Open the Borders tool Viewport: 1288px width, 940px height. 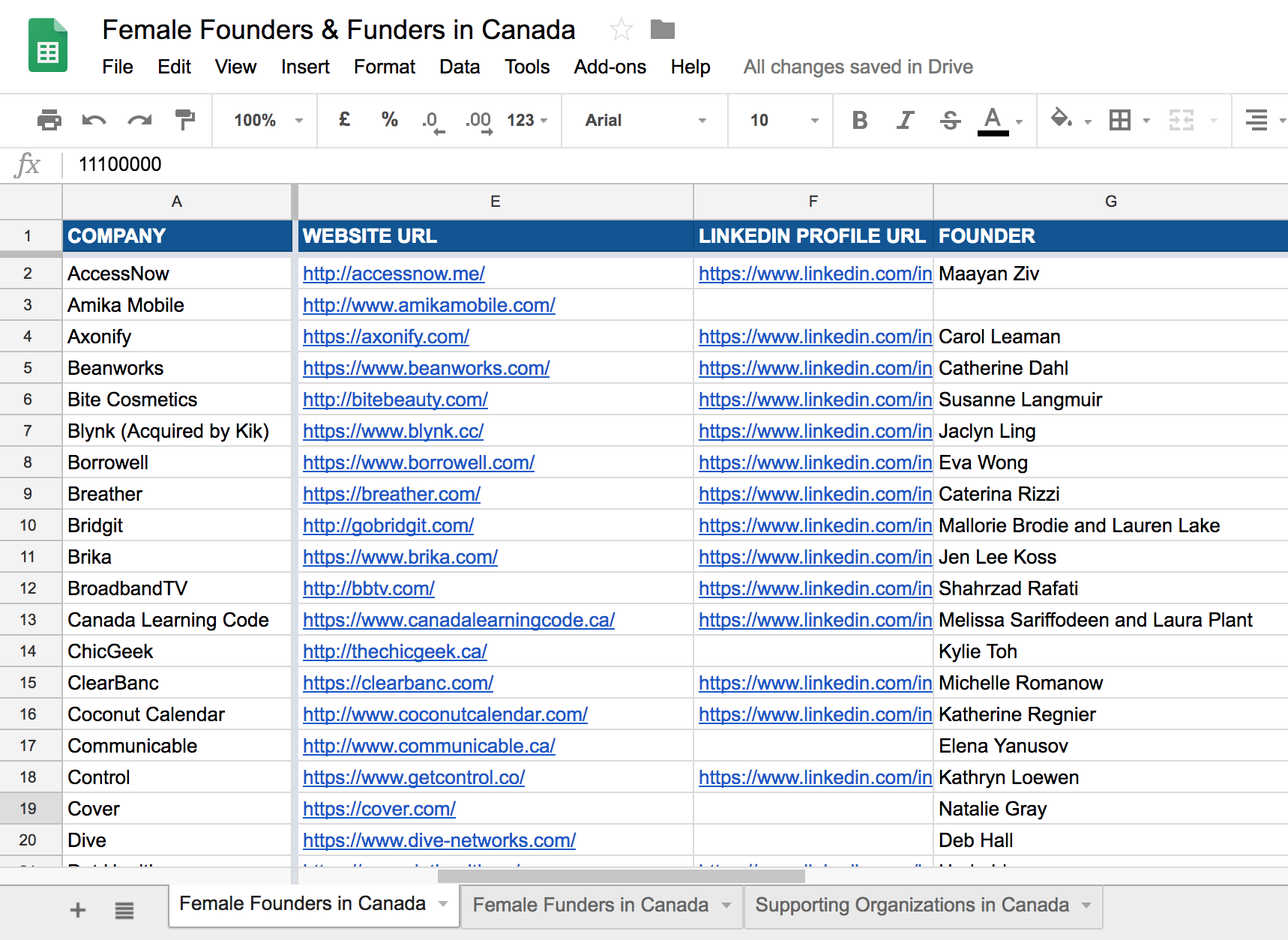1120,120
